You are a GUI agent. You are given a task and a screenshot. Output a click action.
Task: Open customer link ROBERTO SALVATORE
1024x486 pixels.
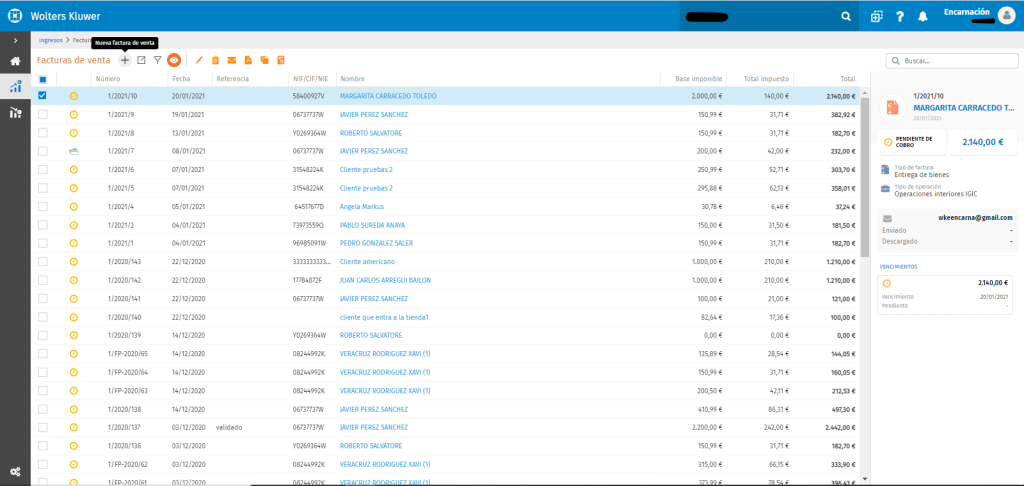point(370,133)
